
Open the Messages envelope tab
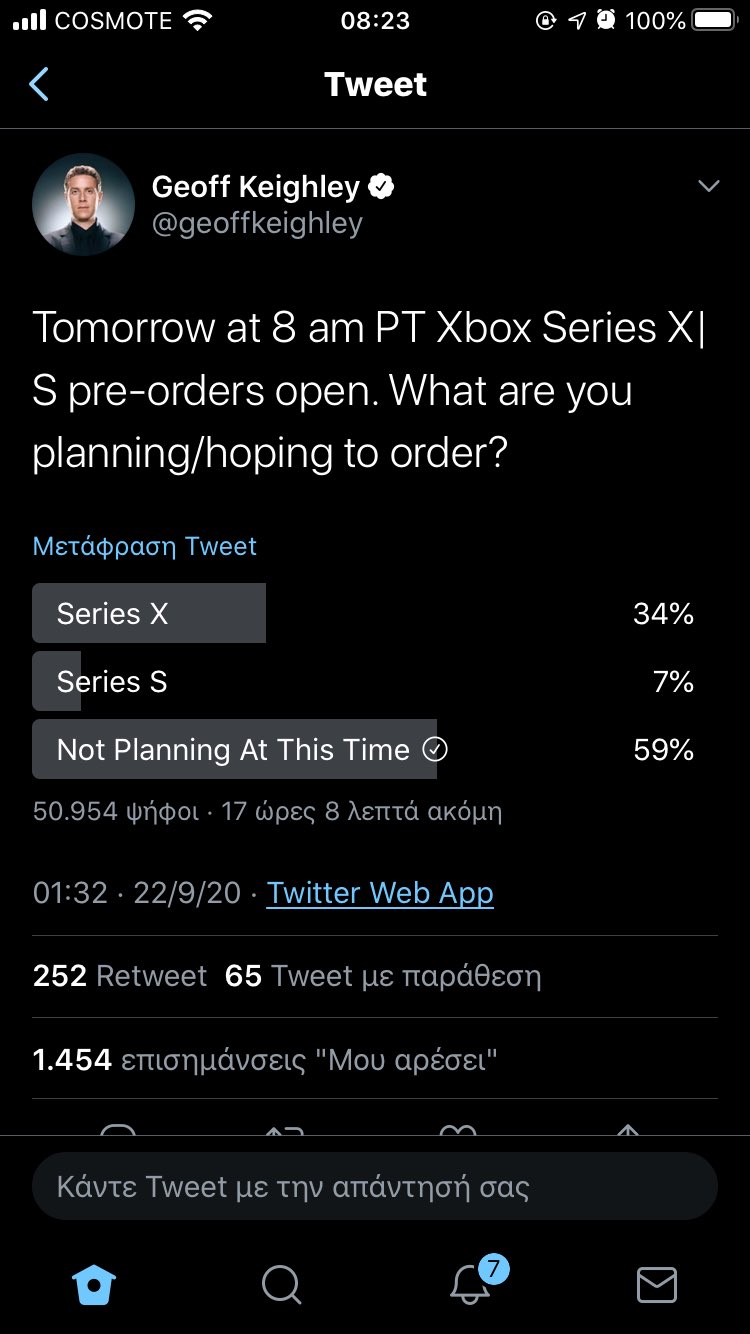click(657, 1285)
